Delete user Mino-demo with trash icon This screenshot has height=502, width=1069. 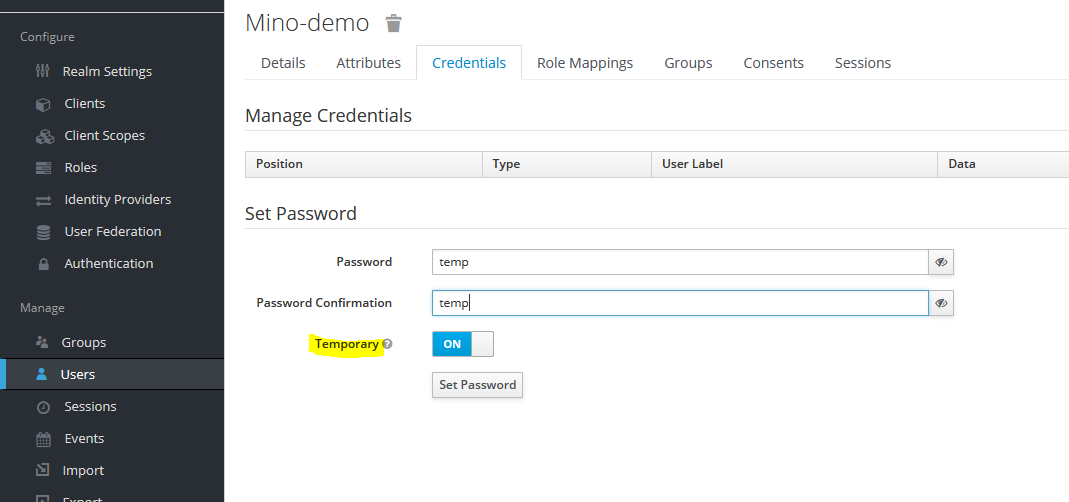393,23
